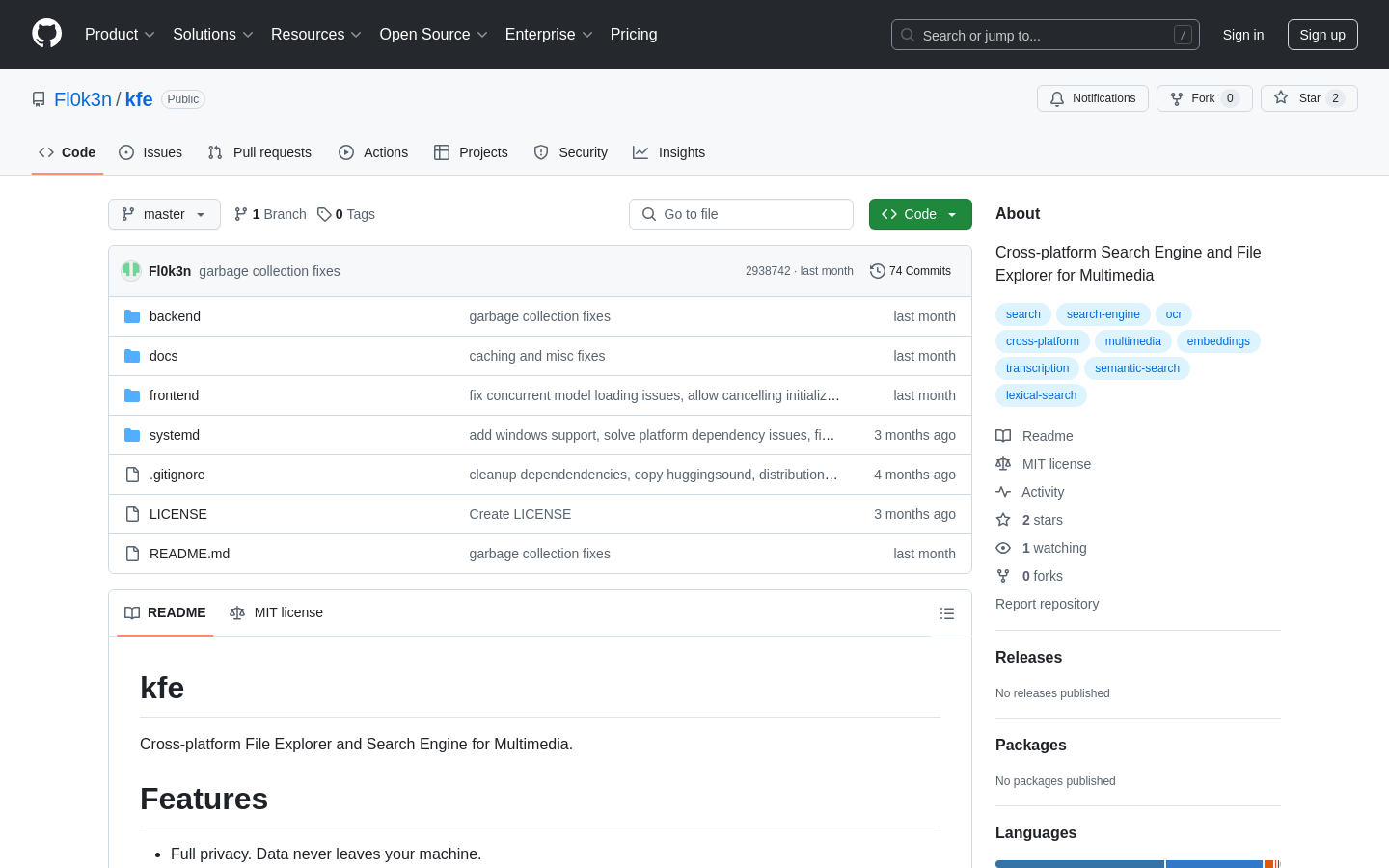This screenshot has height=868, width=1389.
Task: Open the GitHub home logo
Action: click(x=46, y=34)
